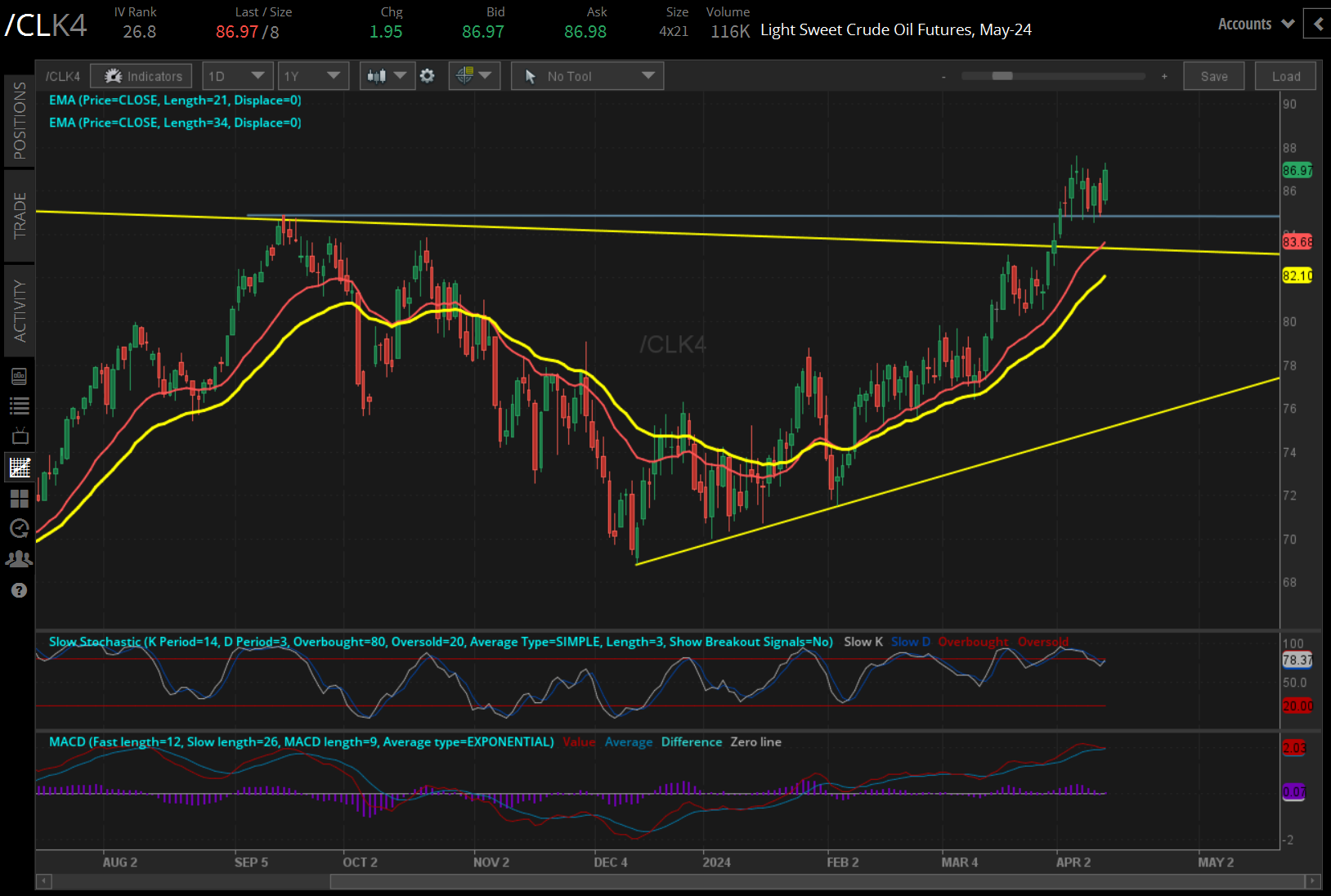
Task: Switch to the Positions tab
Action: (20, 123)
